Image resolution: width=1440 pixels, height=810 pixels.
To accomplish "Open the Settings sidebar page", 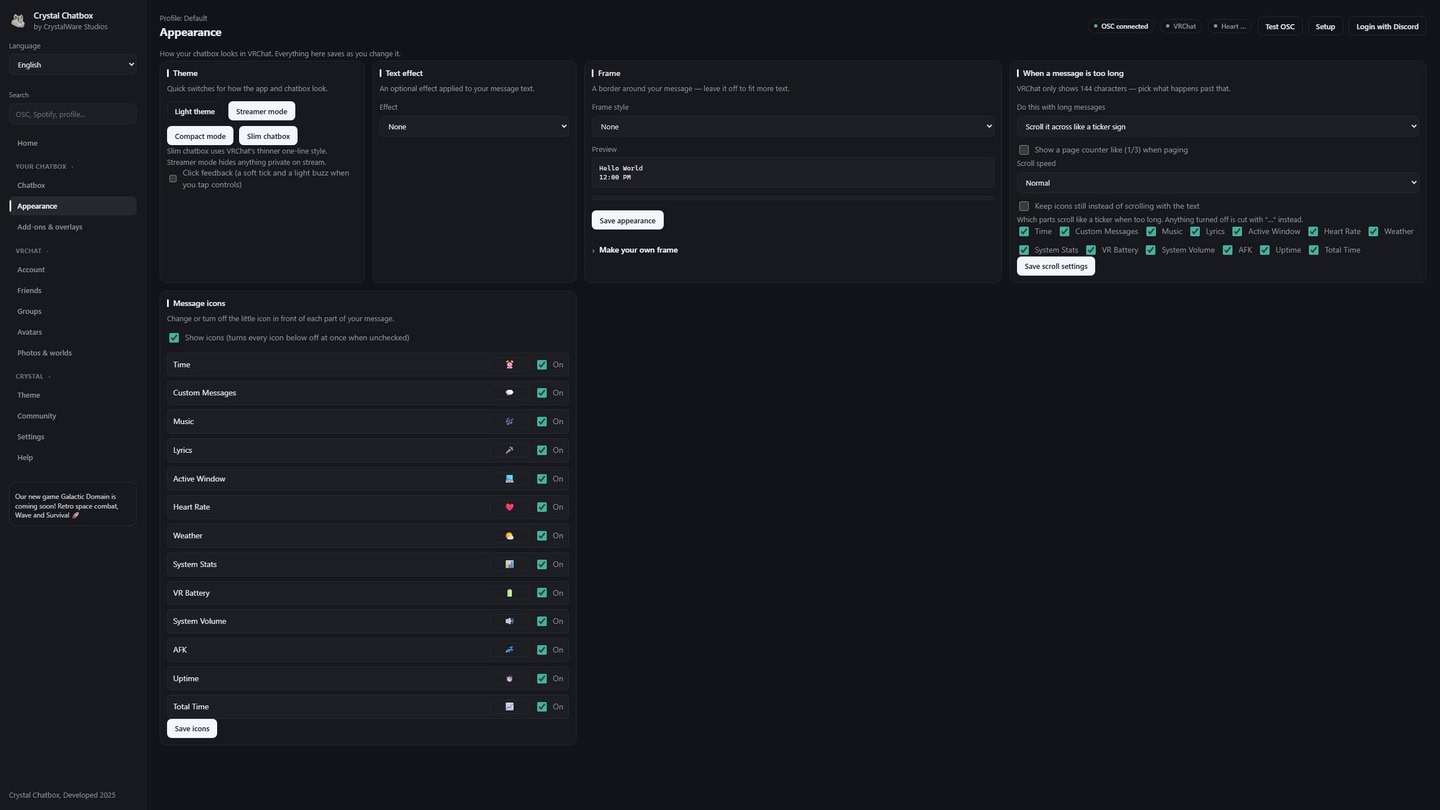I will (x=73, y=437).
